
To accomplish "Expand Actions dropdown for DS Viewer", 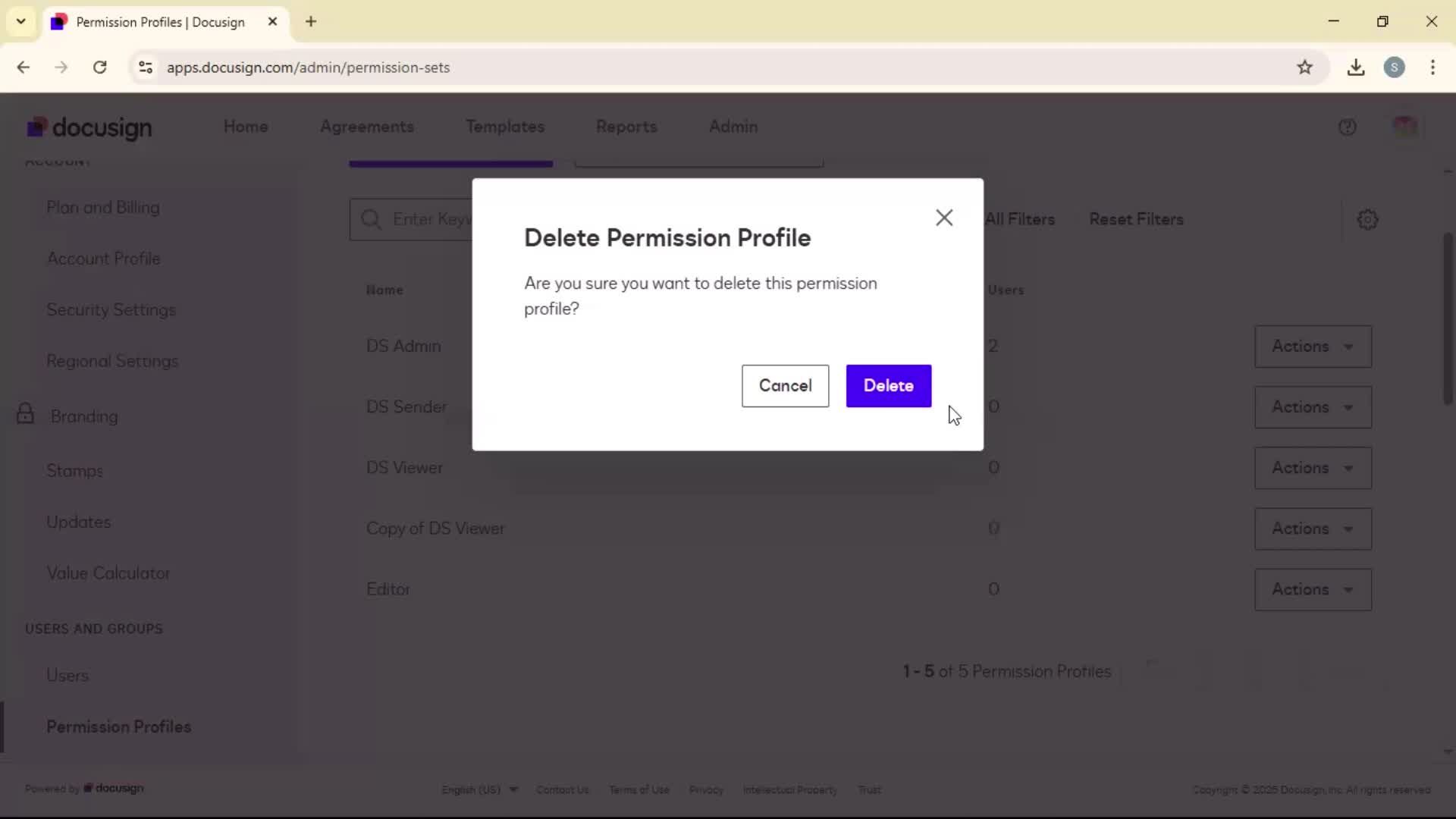I will point(1313,468).
